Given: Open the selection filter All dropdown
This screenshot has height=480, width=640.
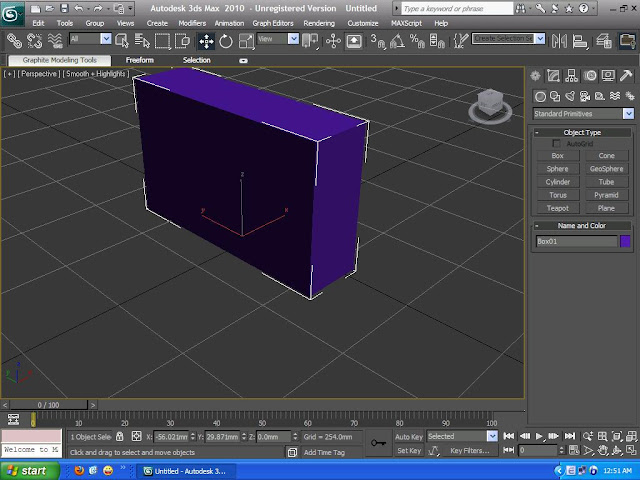Looking at the screenshot, I should [106, 39].
